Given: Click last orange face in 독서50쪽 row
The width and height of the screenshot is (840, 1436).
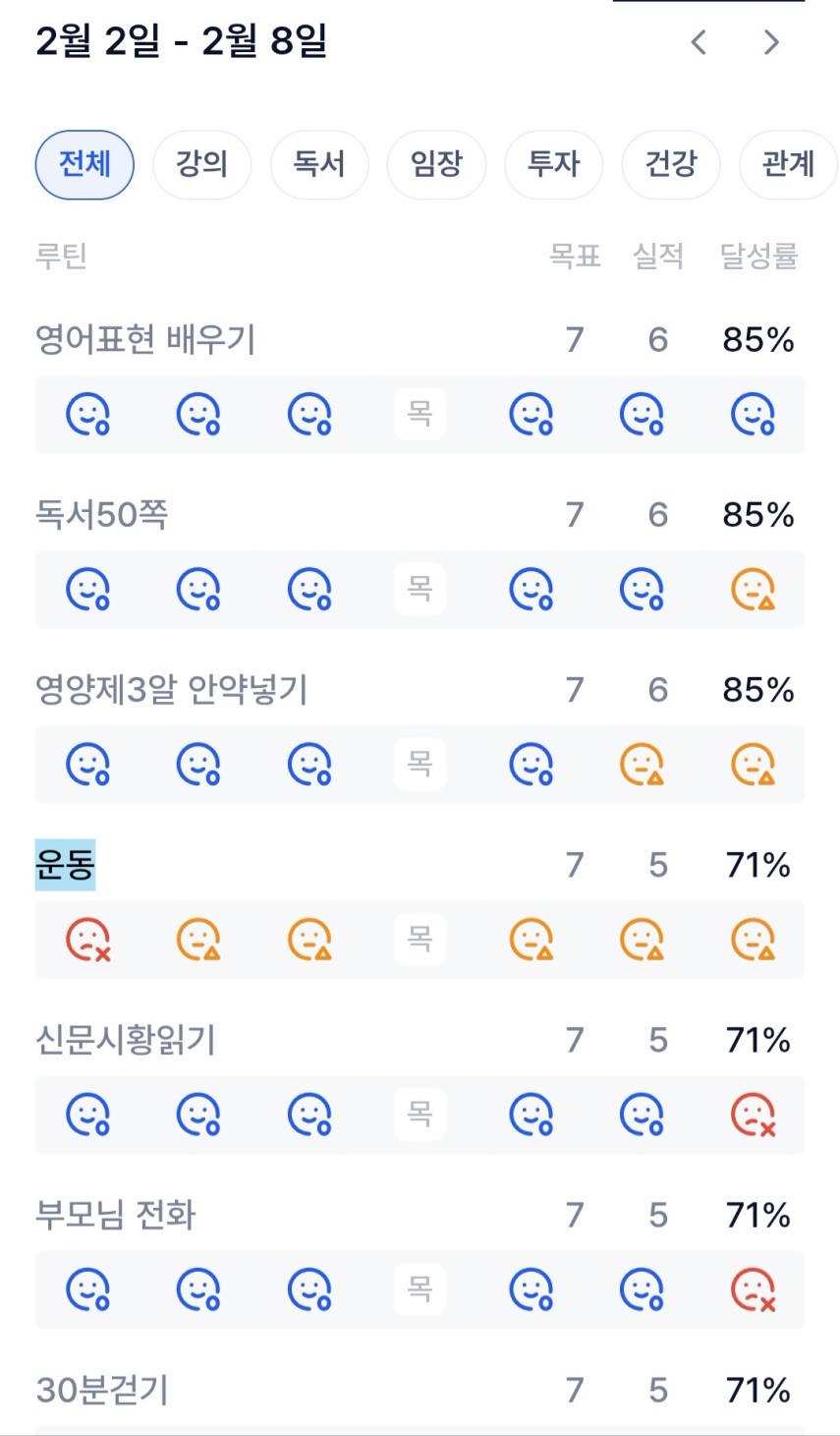Looking at the screenshot, I should click(754, 590).
